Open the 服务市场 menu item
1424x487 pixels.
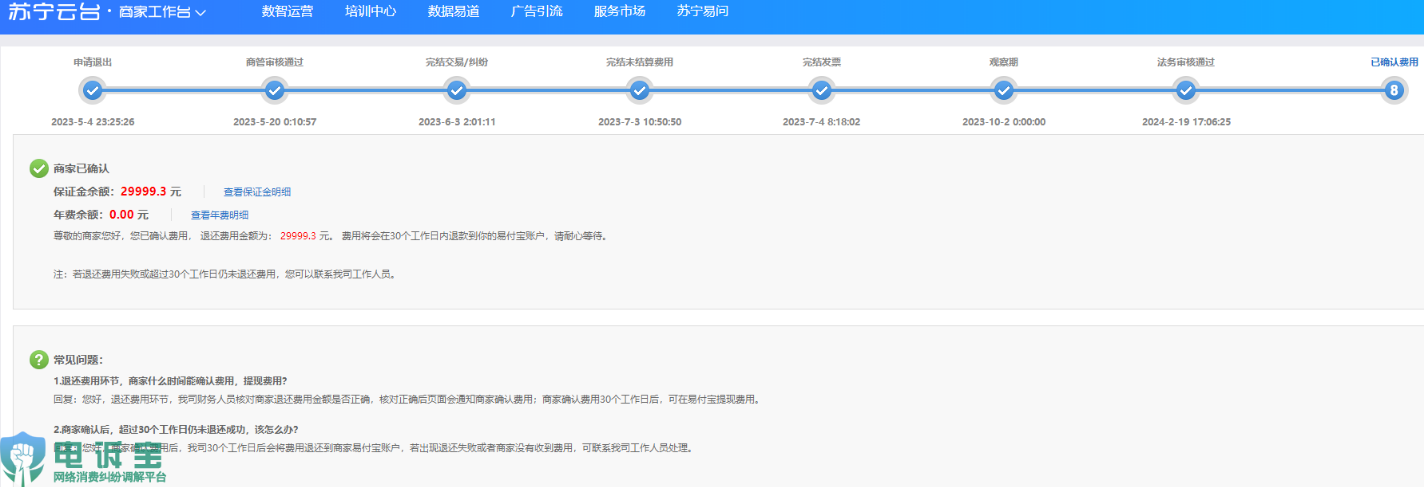click(x=619, y=12)
